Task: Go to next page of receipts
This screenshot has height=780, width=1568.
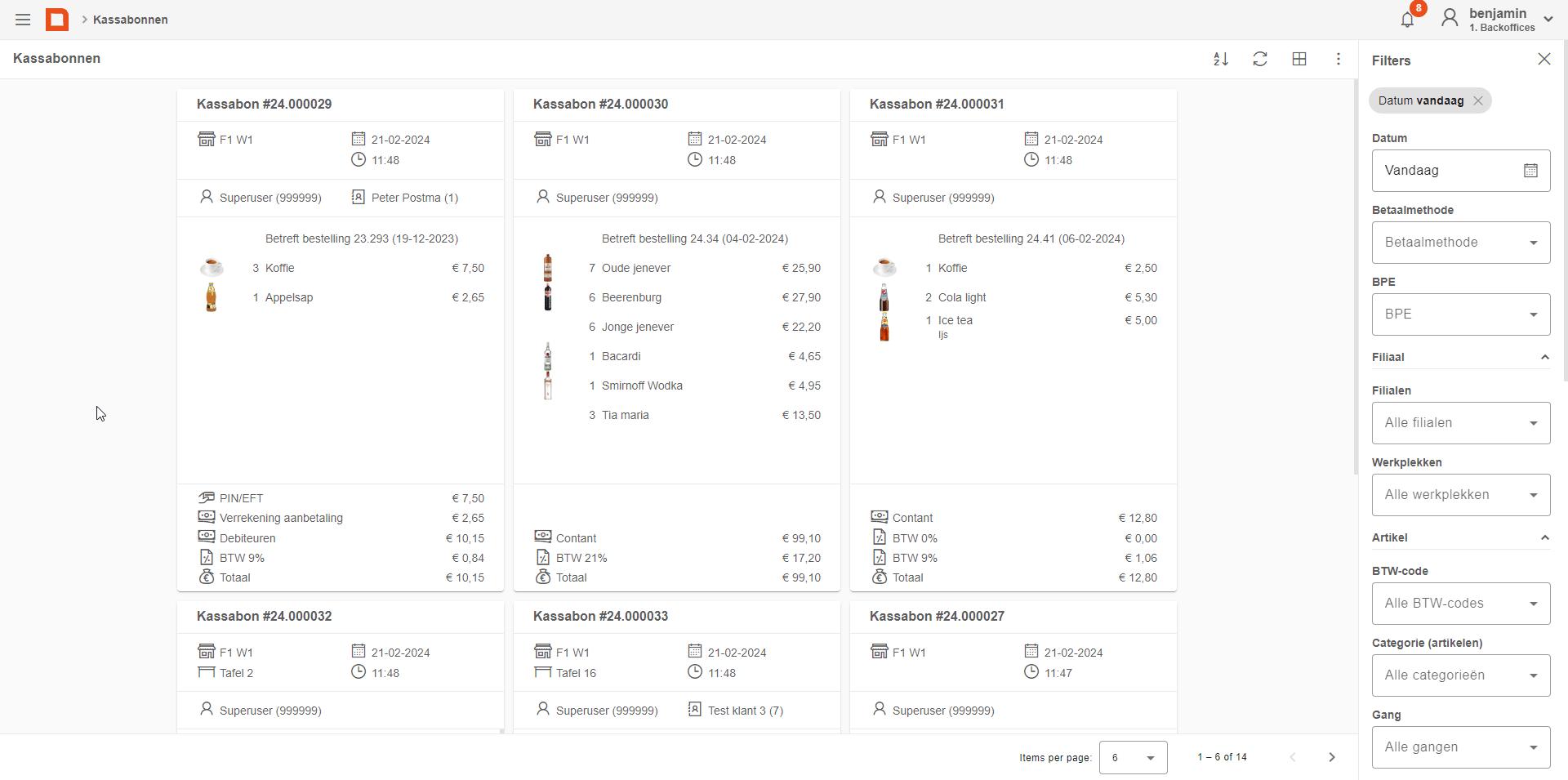Action: click(x=1332, y=757)
